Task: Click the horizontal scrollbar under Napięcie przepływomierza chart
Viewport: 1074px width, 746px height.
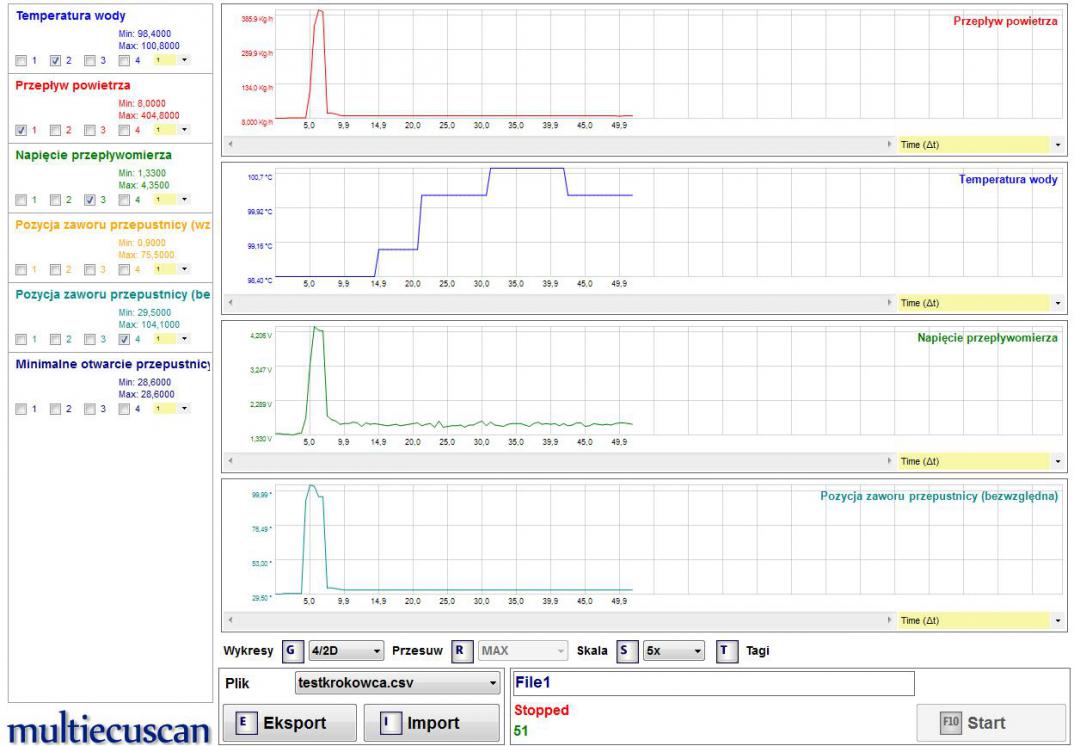Action: coord(560,461)
